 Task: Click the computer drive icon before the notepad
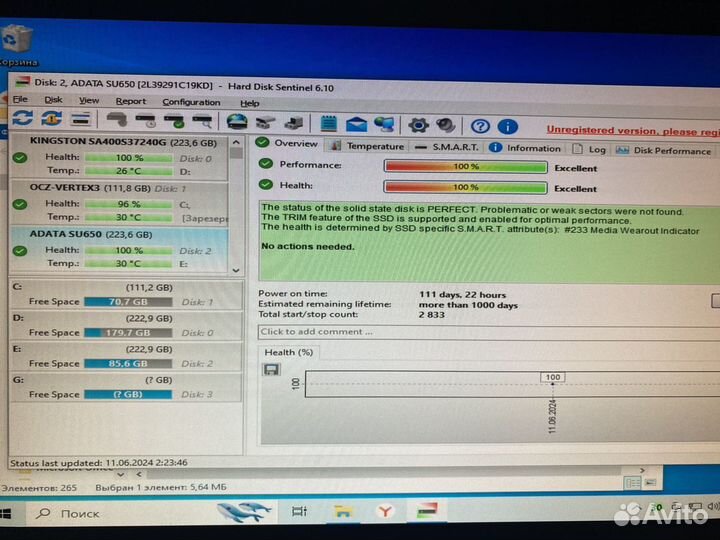(x=294, y=123)
